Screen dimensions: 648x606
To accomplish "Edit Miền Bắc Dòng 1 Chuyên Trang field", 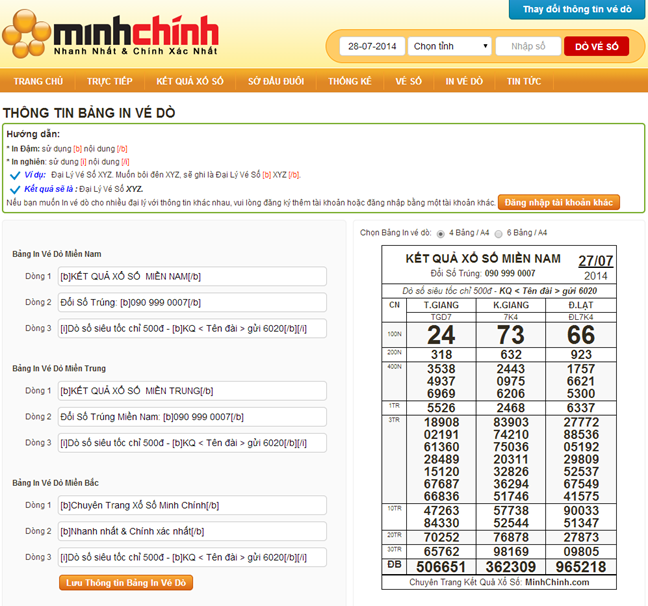I will (x=192, y=506).
